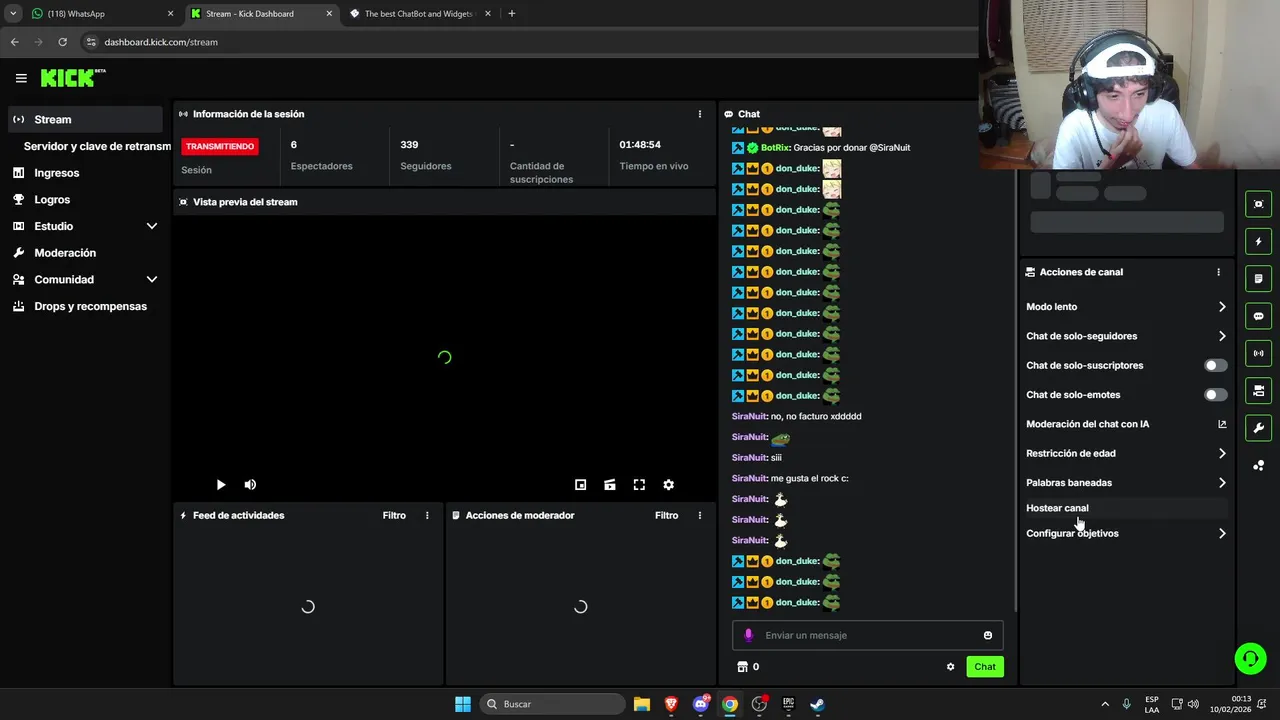Enter fullscreen on stream preview
This screenshot has width=1280, height=720.
coord(639,485)
